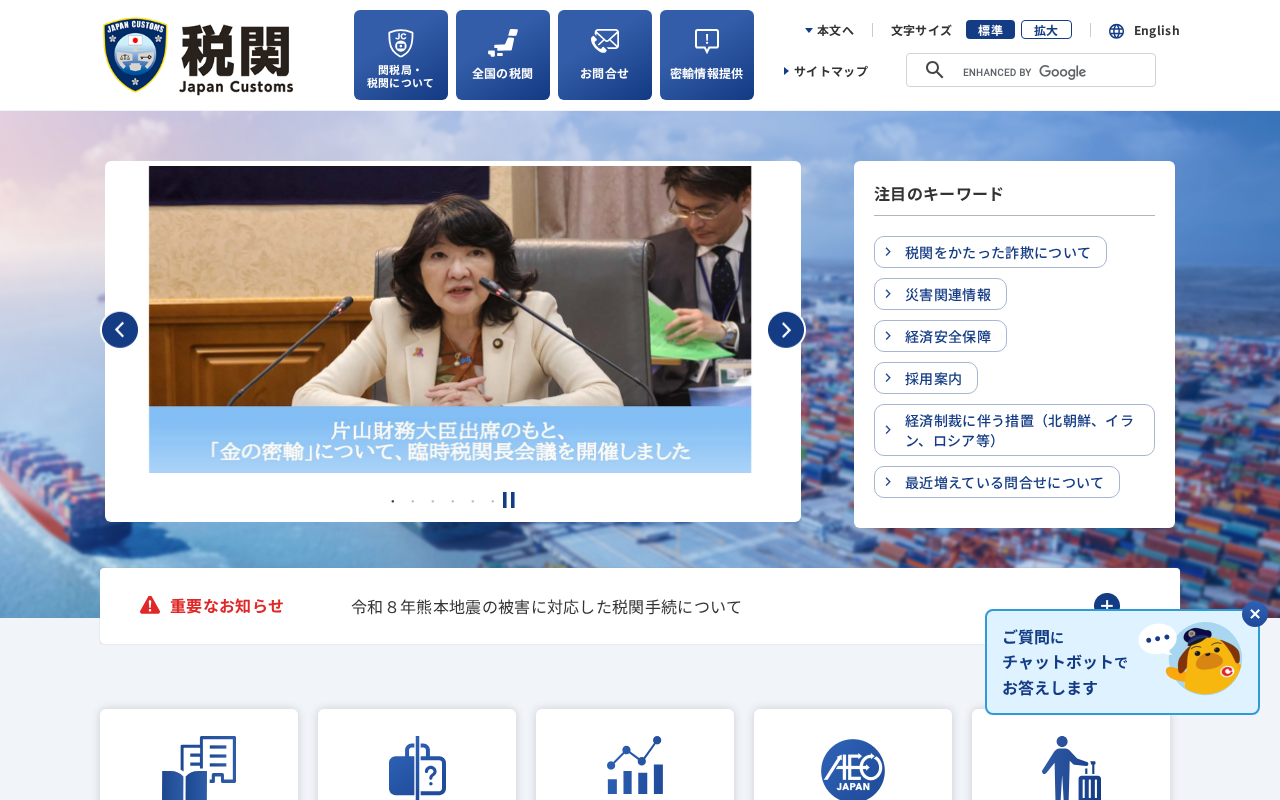The width and height of the screenshot is (1280, 800).
Task: Open the 密輸情報提供 report icon tile
Action: point(707,55)
